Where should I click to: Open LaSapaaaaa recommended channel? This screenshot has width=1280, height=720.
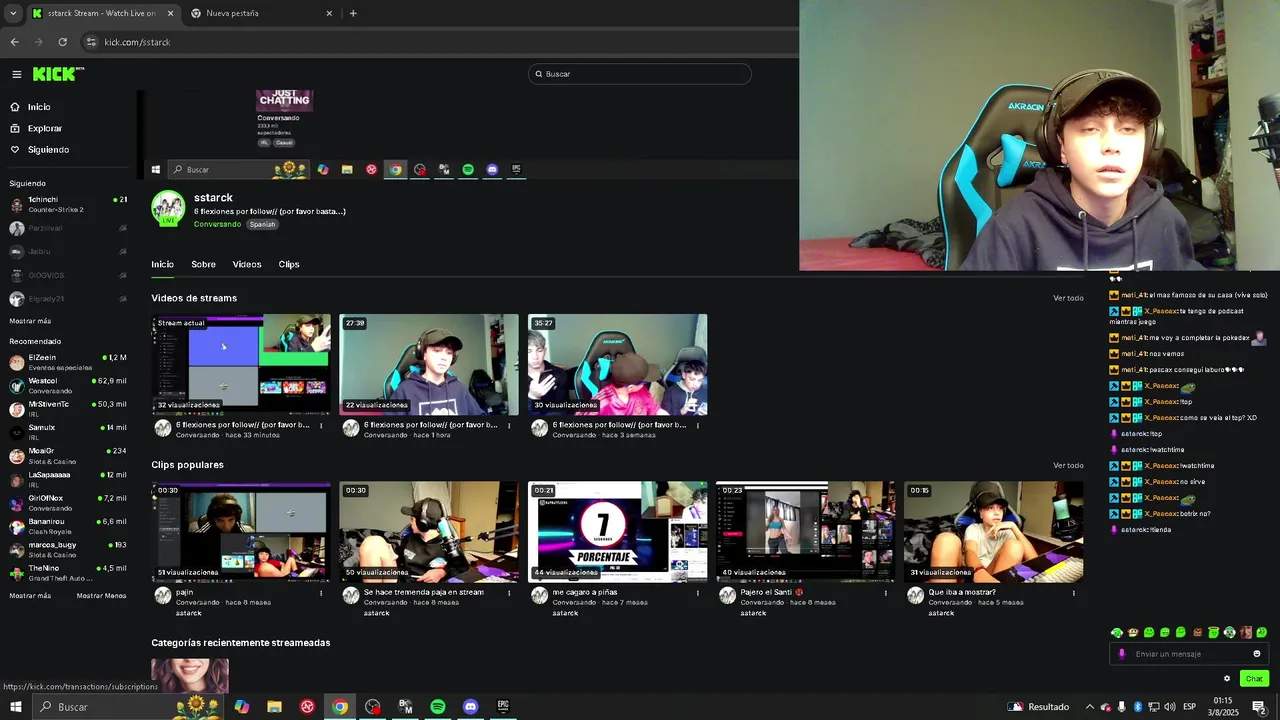[x=68, y=479]
